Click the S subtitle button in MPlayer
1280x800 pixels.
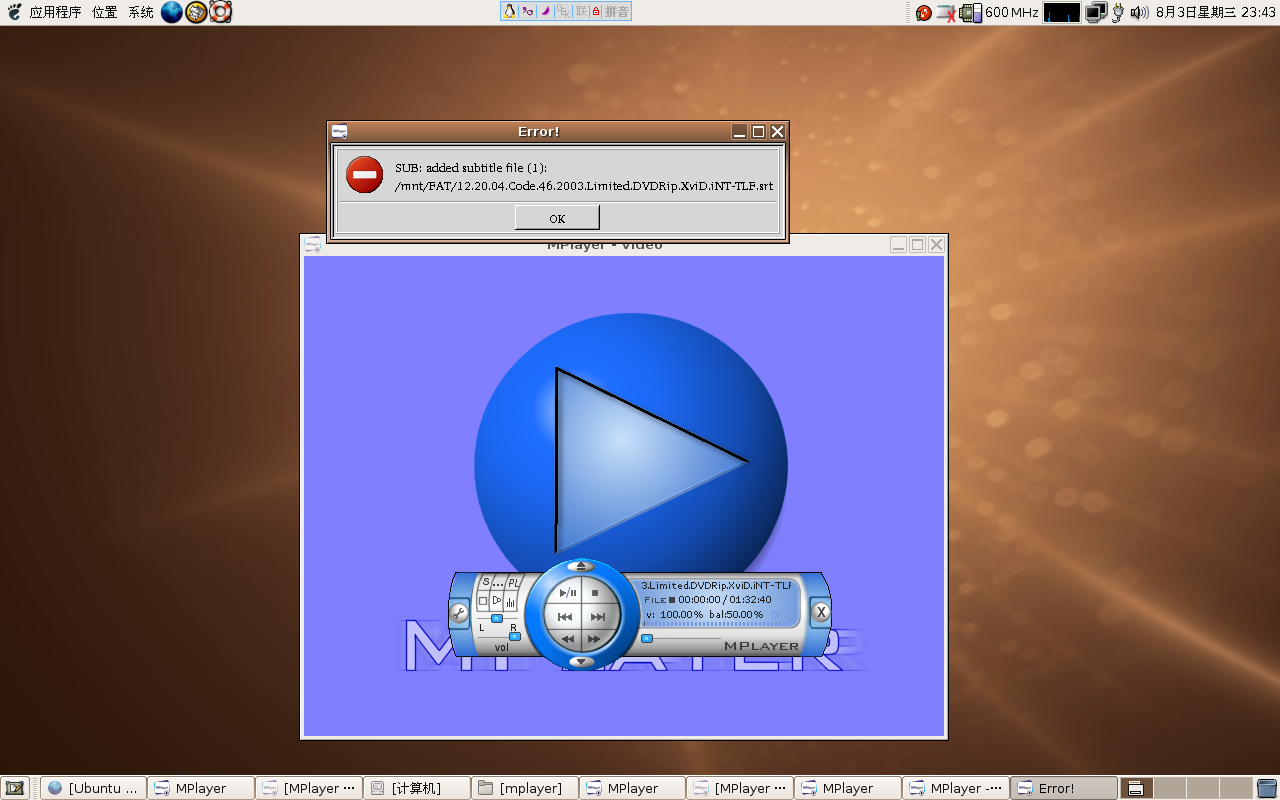[487, 582]
